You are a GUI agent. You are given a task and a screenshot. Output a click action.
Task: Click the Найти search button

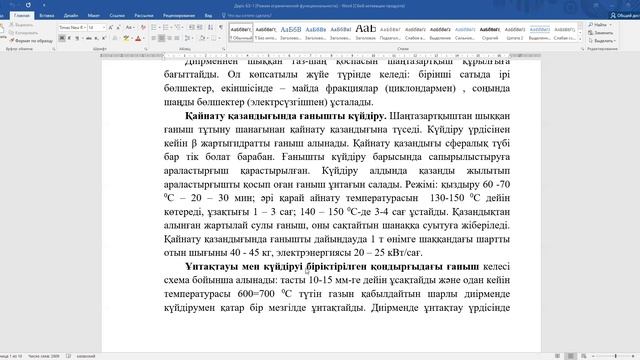600,25
